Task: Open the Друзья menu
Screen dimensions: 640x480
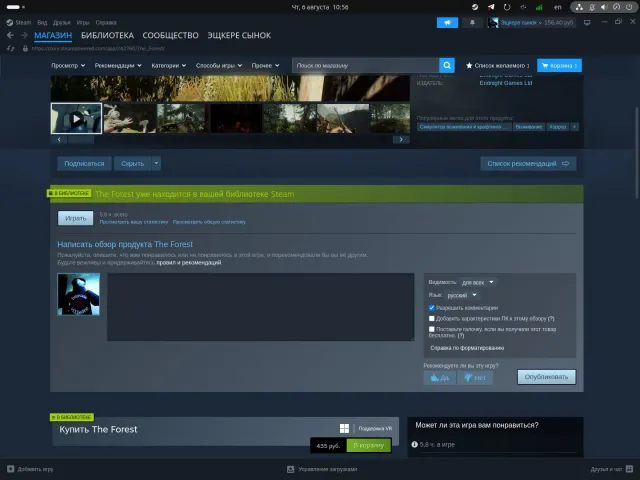Action: (62, 22)
